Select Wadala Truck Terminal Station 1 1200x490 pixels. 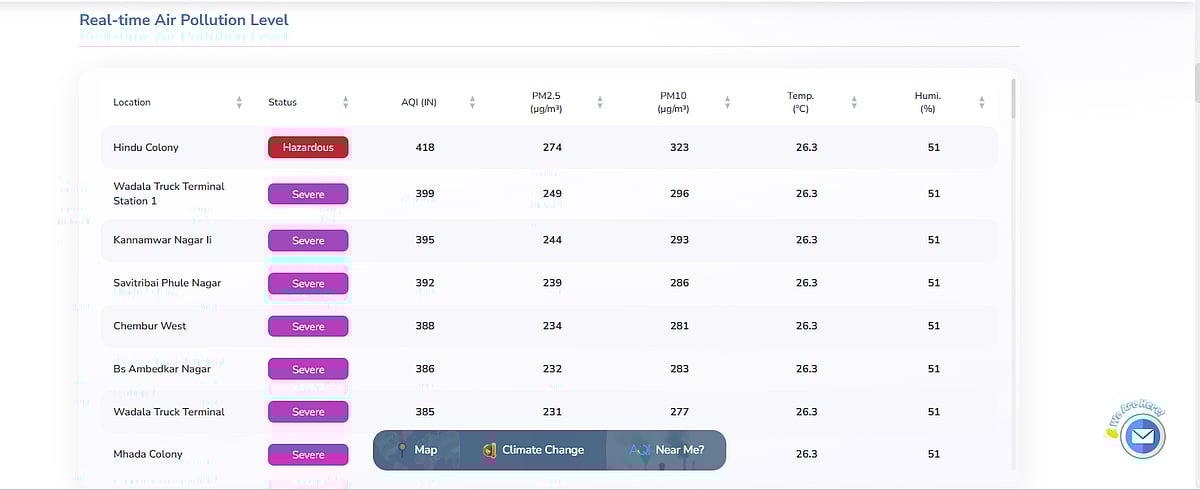169,193
